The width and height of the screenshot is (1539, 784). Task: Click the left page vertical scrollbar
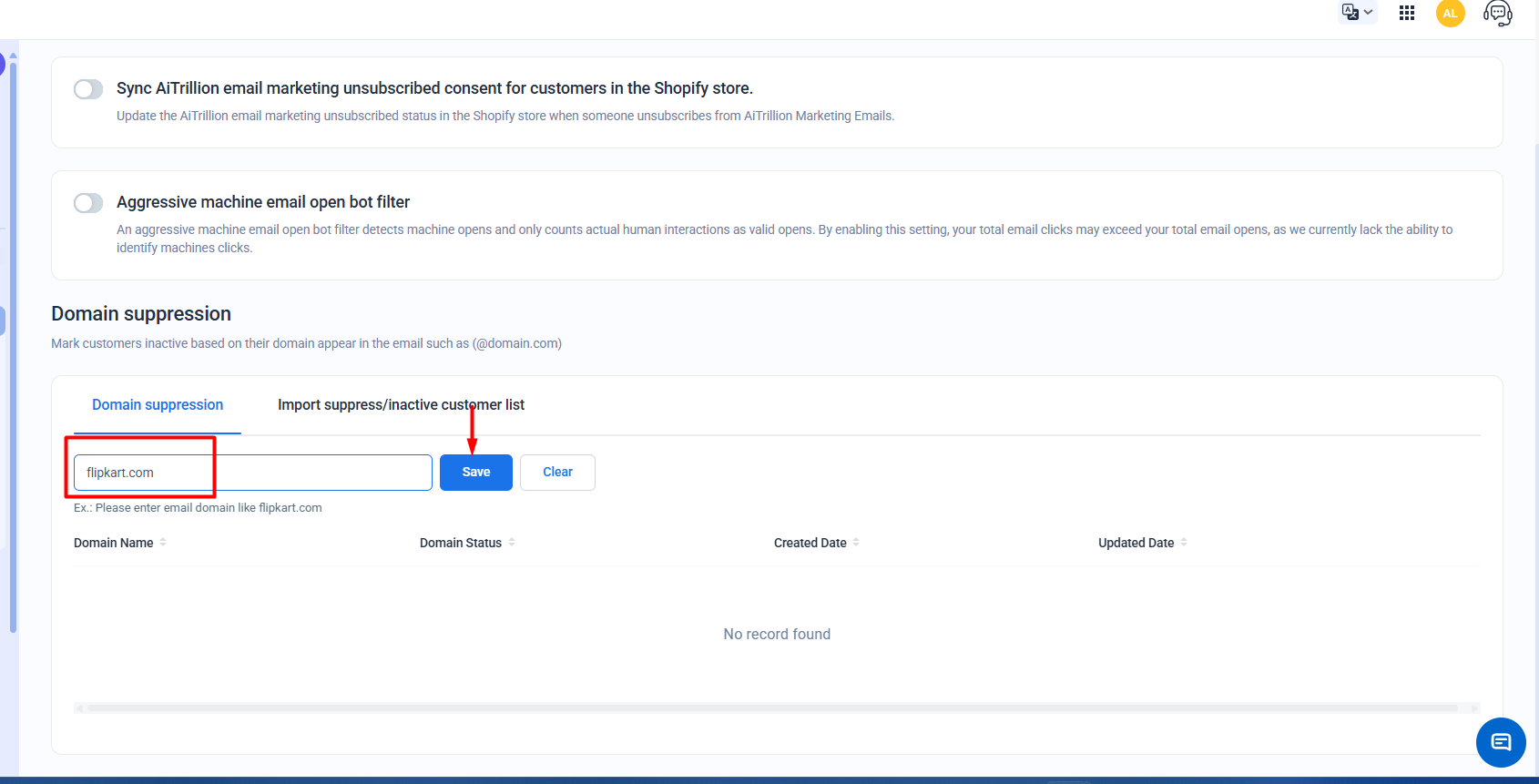(13, 346)
